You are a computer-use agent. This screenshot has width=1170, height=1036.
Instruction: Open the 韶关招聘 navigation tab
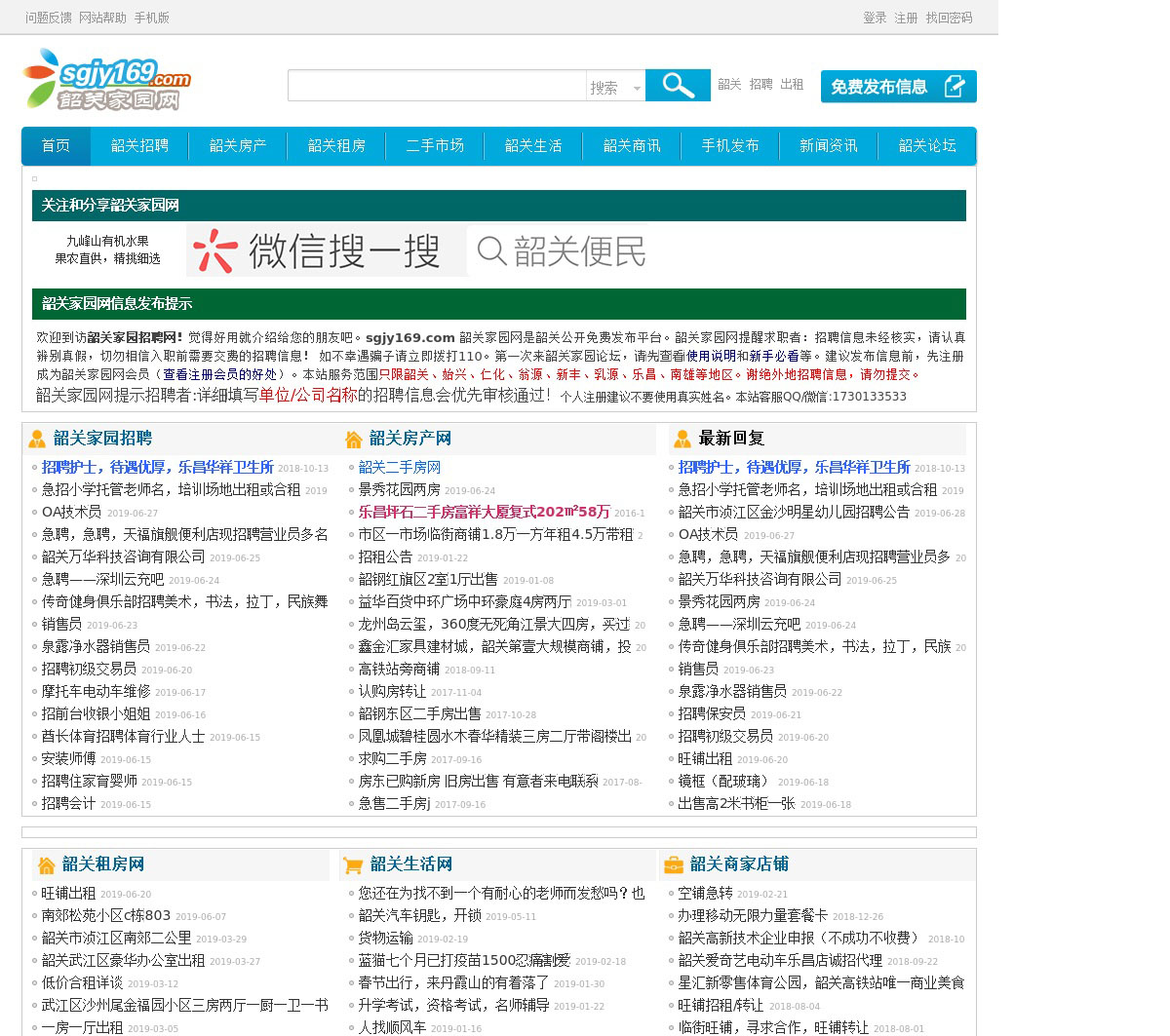tap(139, 146)
